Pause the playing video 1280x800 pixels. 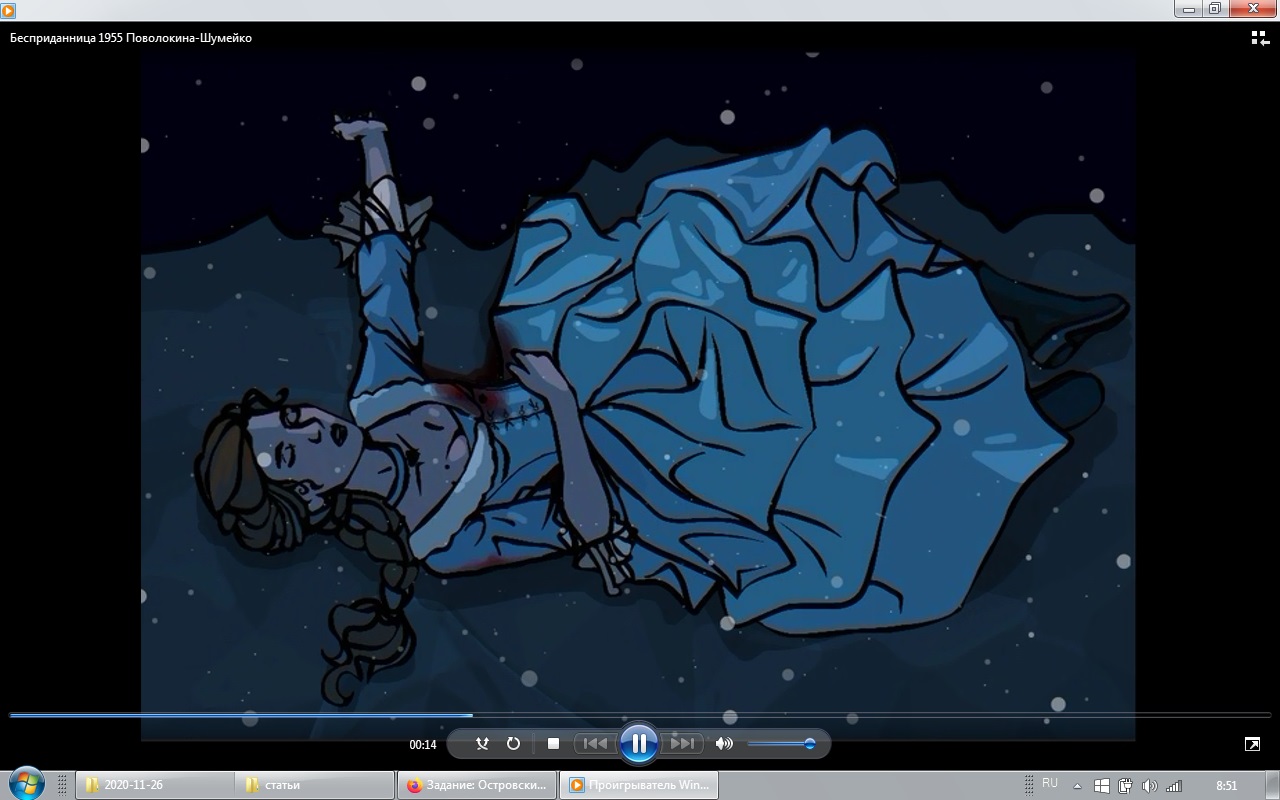(x=638, y=743)
